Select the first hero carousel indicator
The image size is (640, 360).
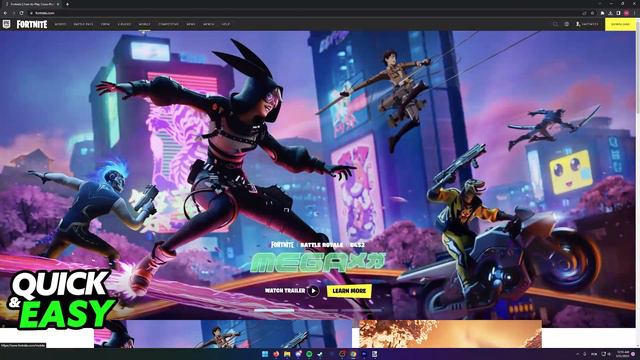274,311
